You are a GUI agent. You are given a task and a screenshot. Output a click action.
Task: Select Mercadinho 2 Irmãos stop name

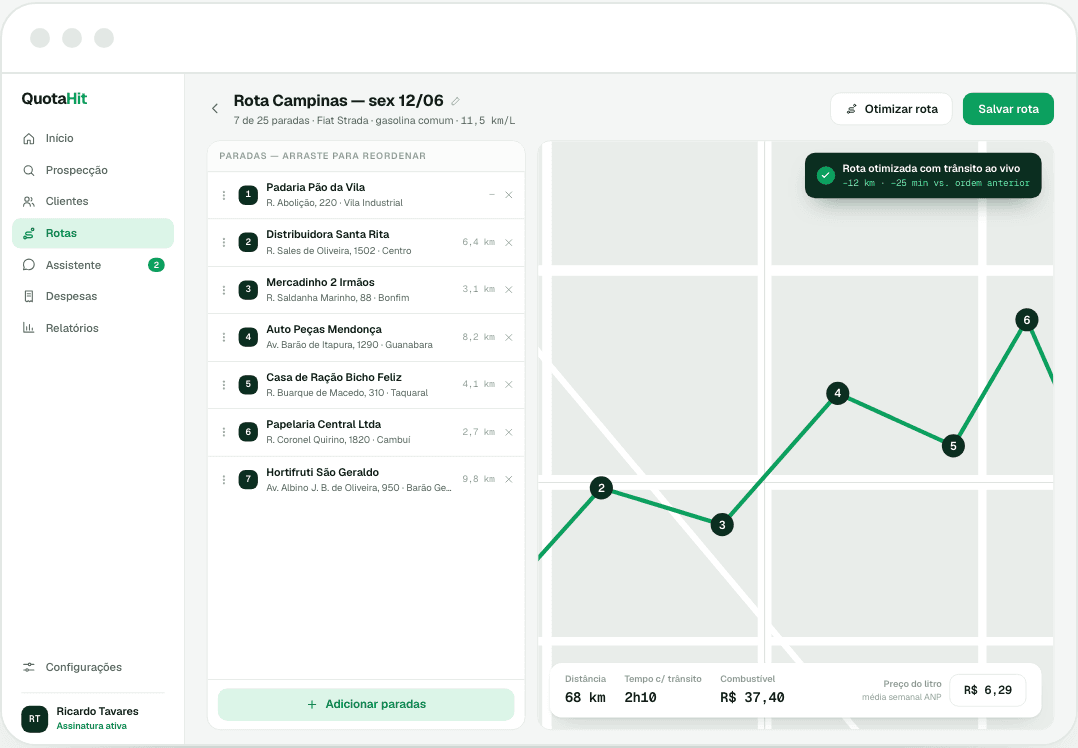[x=320, y=283]
